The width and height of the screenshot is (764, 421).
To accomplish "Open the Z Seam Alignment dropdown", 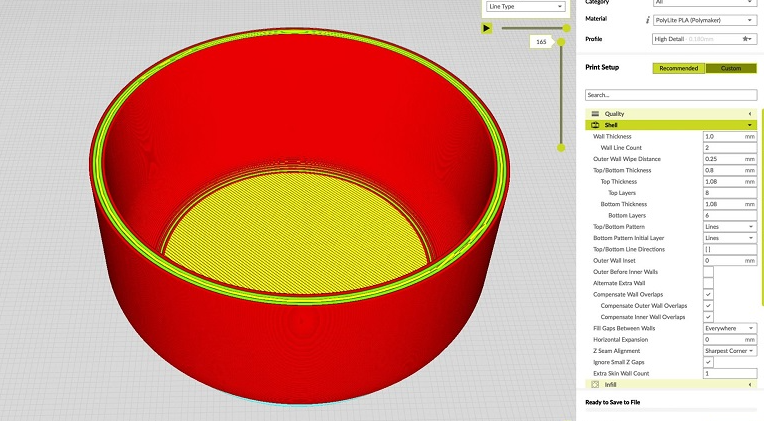I will pyautogui.click(x=729, y=351).
